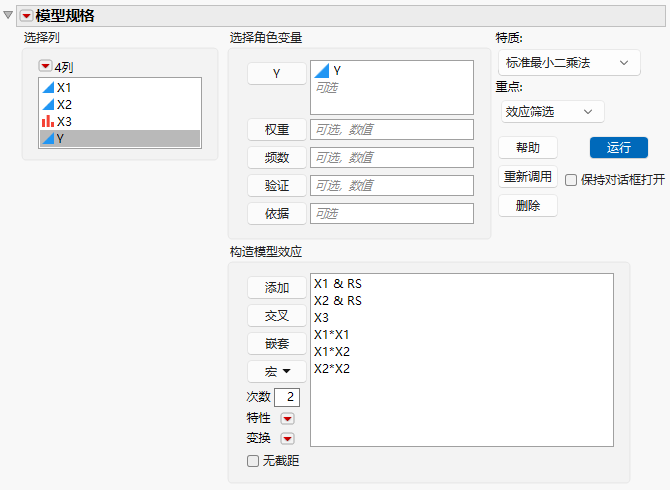Click the 权重 role button
This screenshot has height=490, width=670.
[277, 129]
